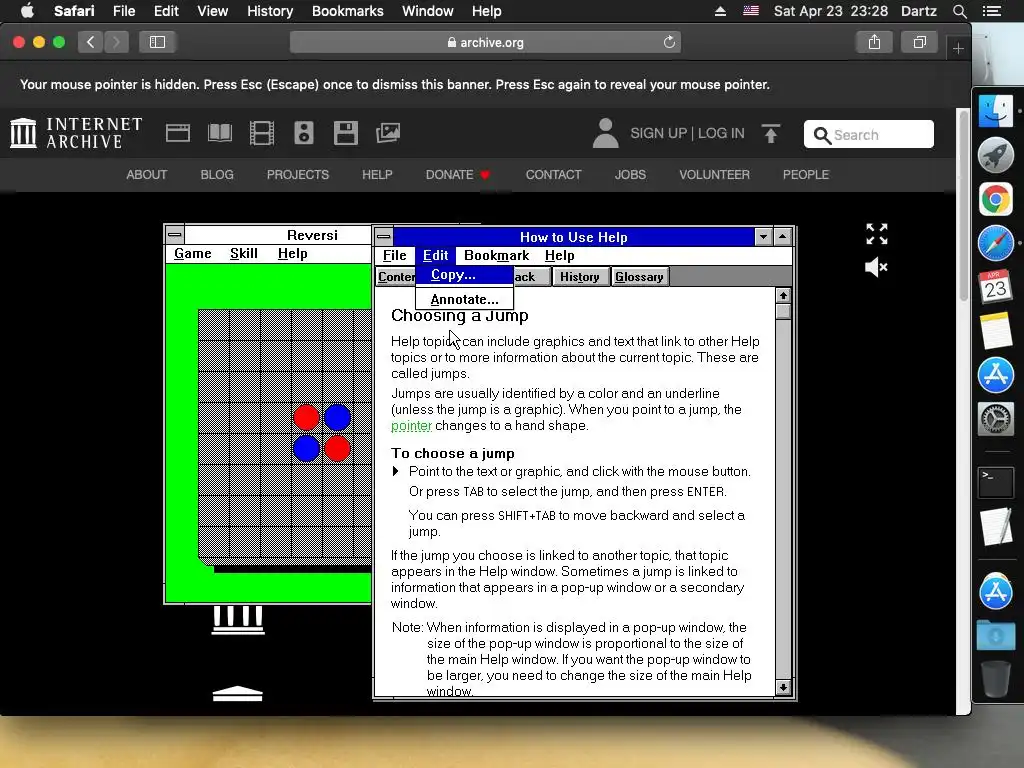Open the ABOUT page
Screen dimensions: 1024x768
pos(146,175)
